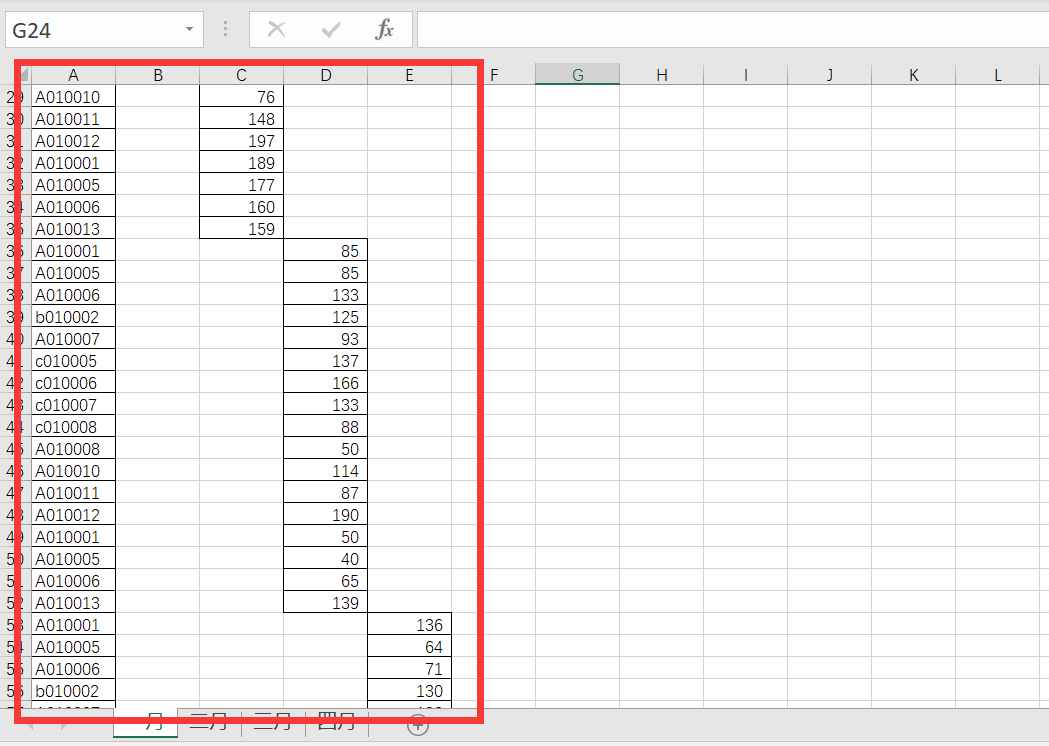This screenshot has height=746, width=1049.
Task: Click cell A010011 in row 30
Action: click(74, 119)
